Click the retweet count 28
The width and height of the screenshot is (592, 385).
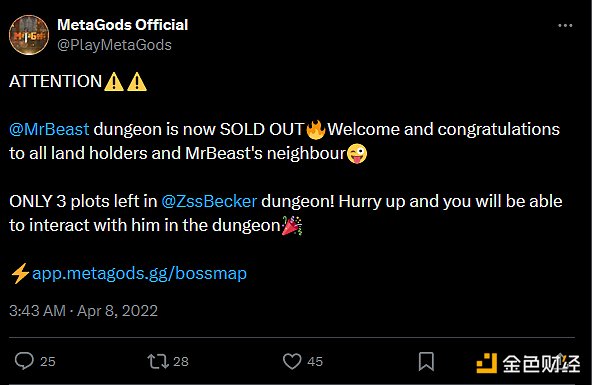tap(181, 362)
